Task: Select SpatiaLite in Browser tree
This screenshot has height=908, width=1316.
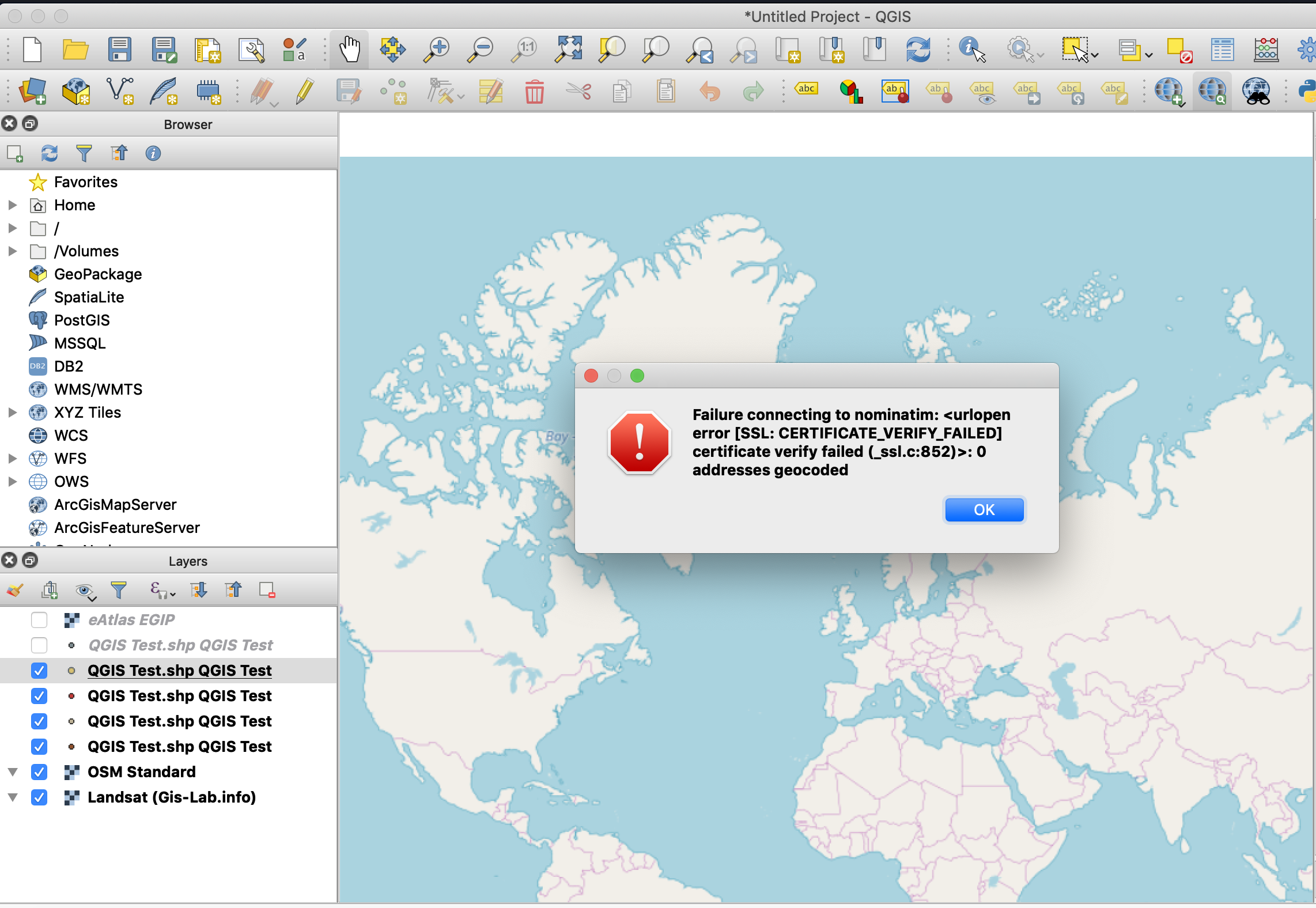Action: (89, 297)
